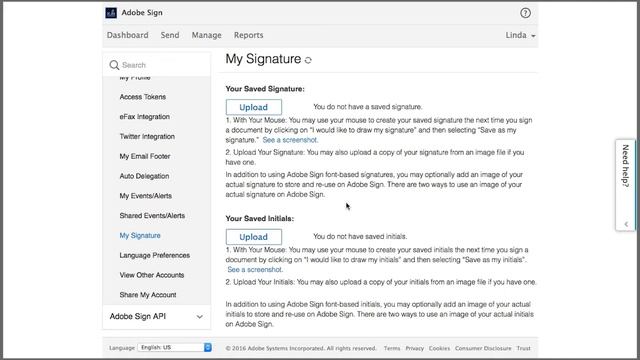Image resolution: width=640 pixels, height=360 pixels.
Task: Select My Signature in the sidebar
Action: point(140,236)
